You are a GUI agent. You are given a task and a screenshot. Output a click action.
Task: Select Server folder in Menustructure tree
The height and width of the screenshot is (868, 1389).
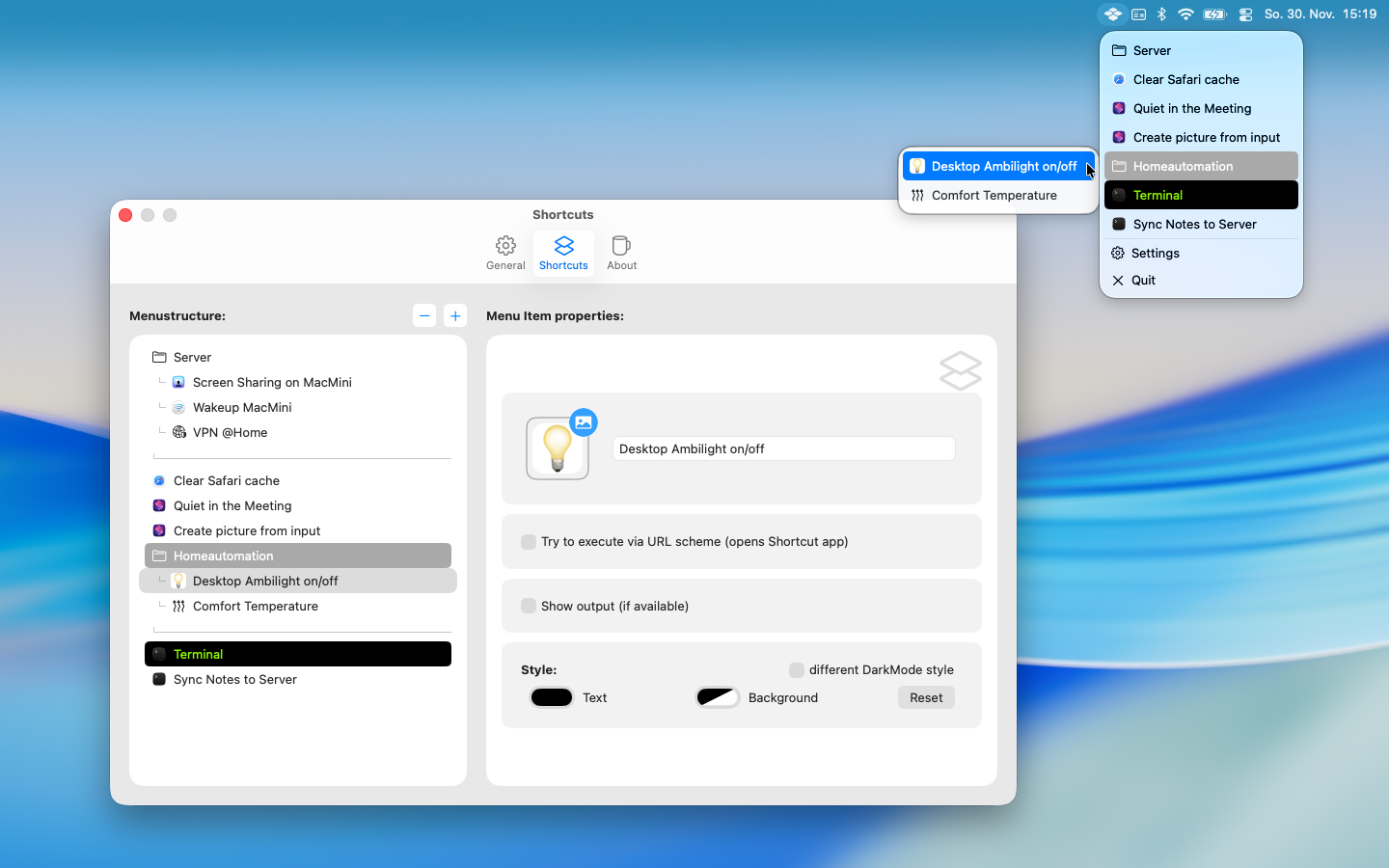[x=192, y=357]
